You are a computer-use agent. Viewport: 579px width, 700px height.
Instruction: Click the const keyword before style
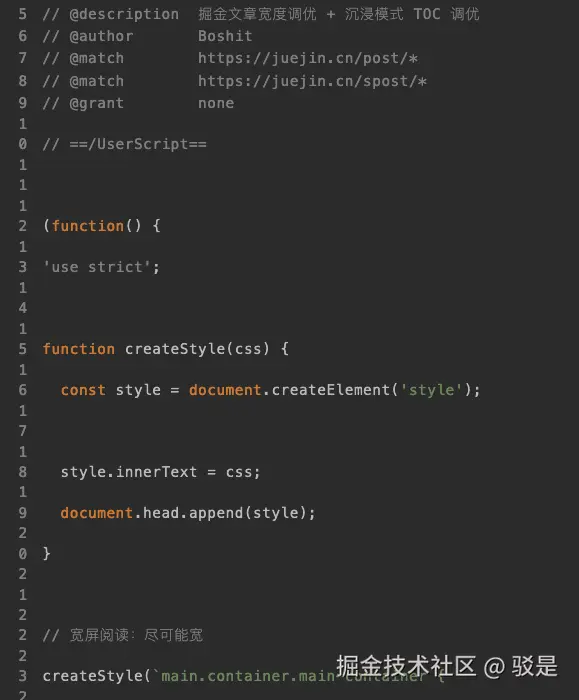83,390
